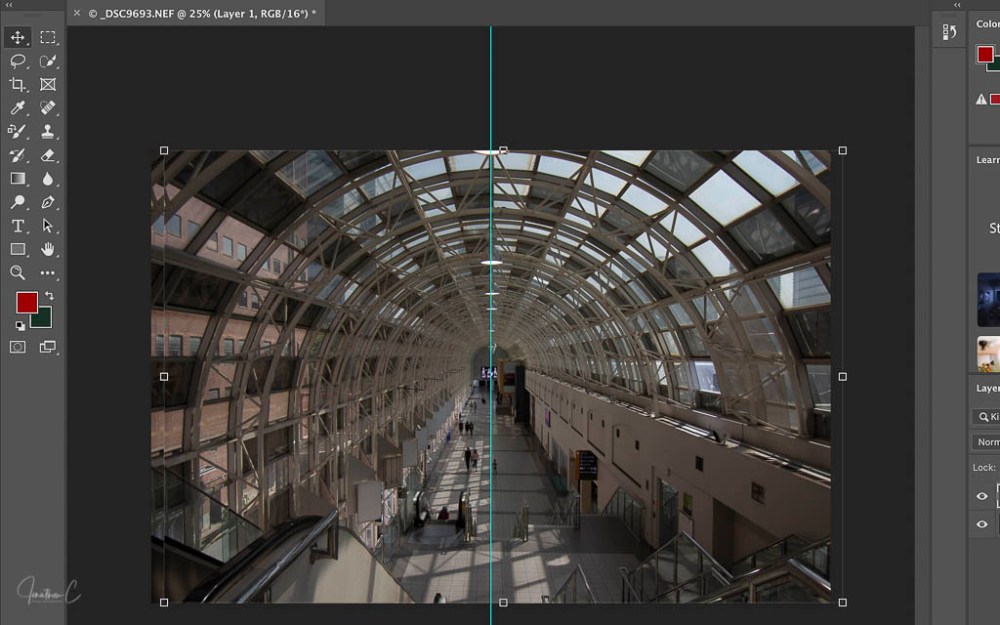Select the Crop tool
This screenshot has height=625, width=1000.
16,84
